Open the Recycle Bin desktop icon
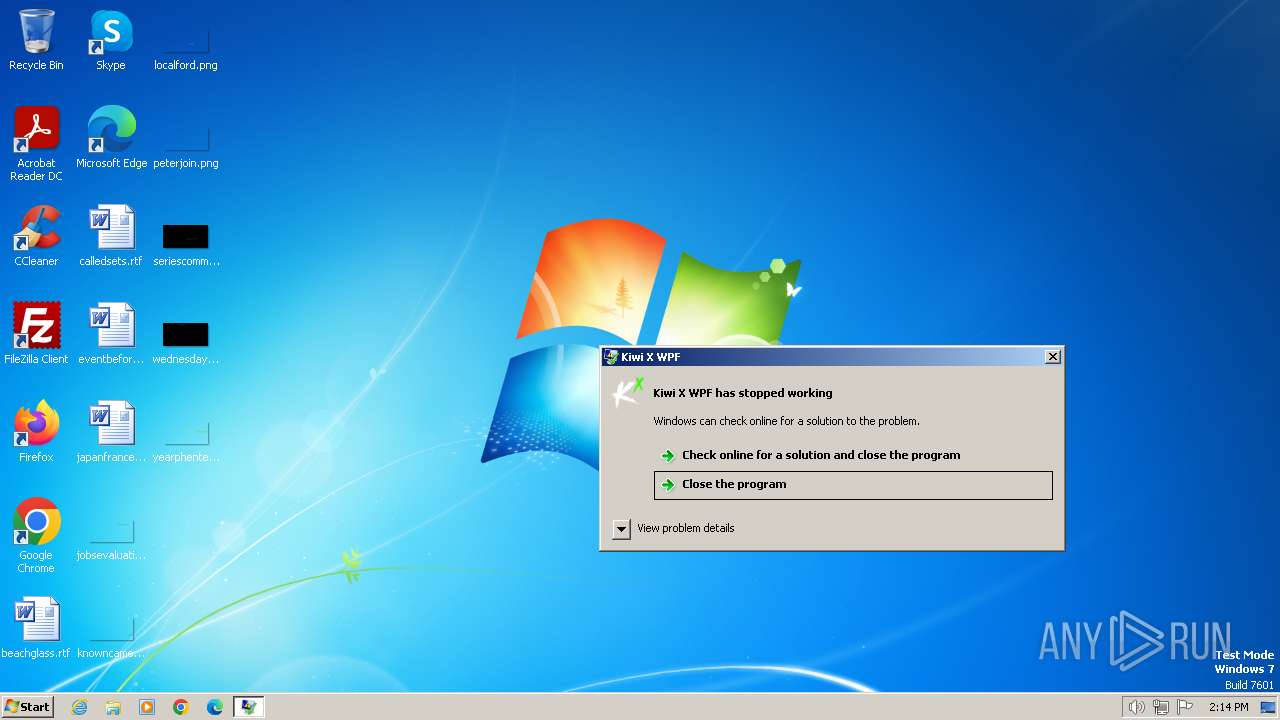1280x720 pixels. coord(36,40)
